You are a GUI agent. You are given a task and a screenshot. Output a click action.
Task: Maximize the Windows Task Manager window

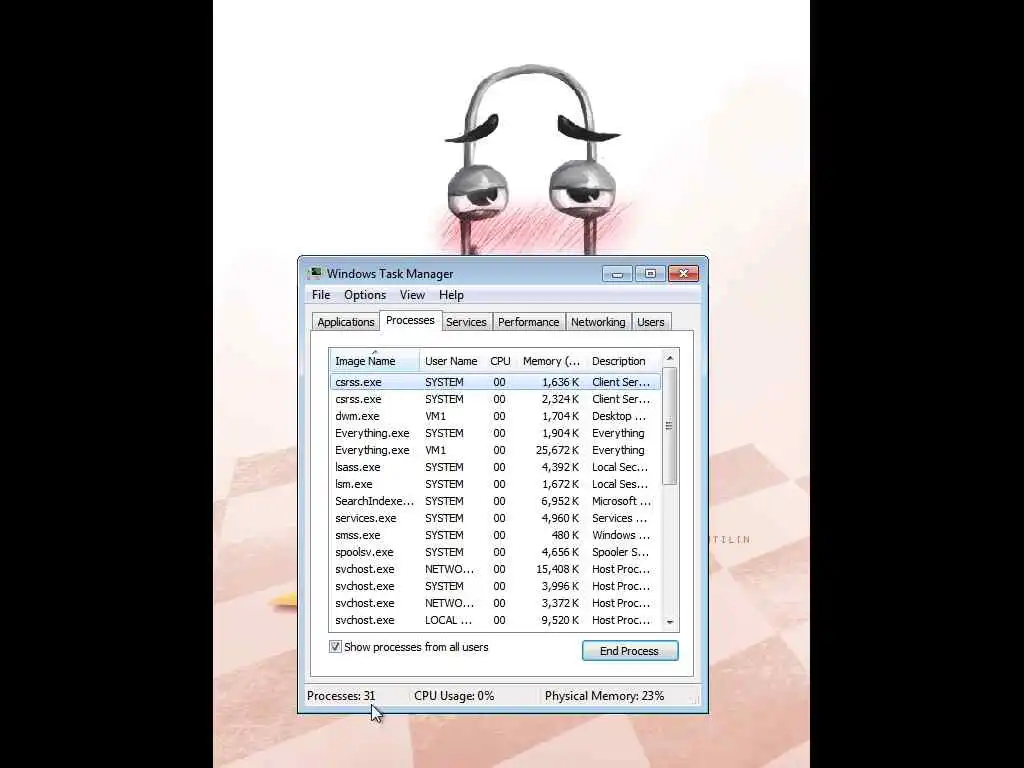point(650,274)
